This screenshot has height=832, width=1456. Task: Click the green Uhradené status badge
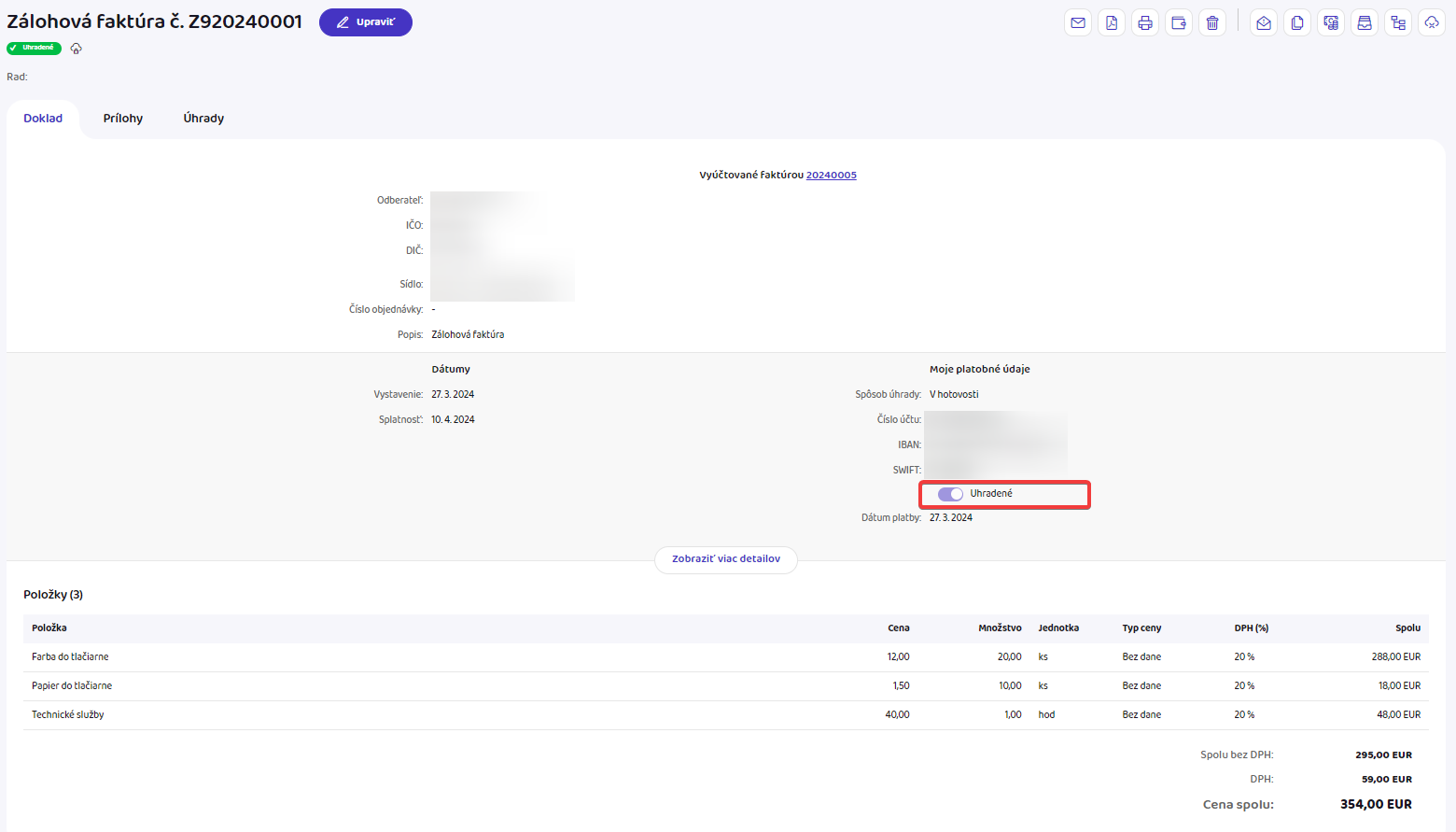[x=34, y=48]
